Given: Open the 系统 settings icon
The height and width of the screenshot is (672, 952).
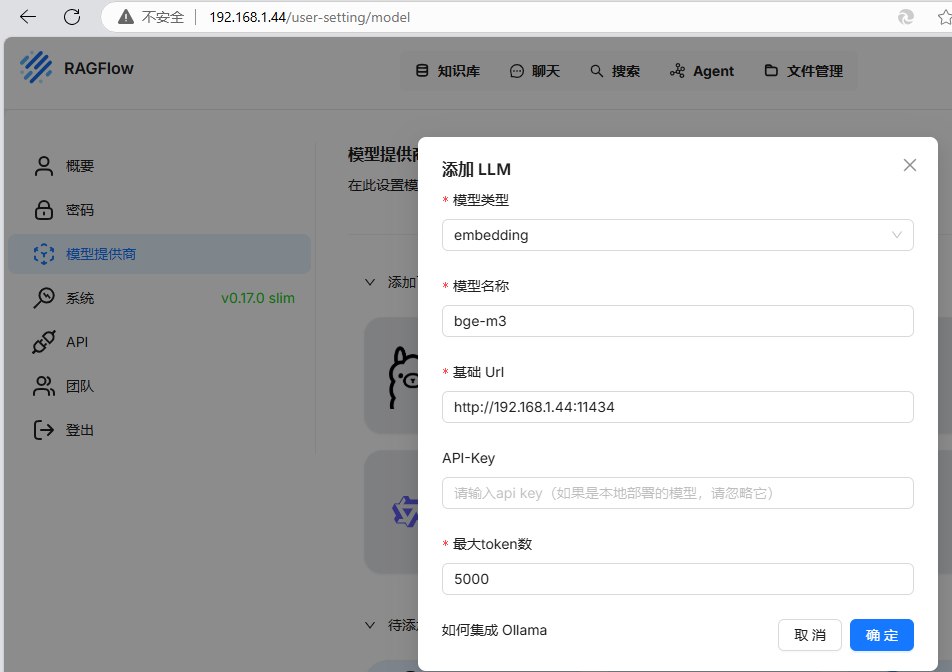Looking at the screenshot, I should pos(43,297).
